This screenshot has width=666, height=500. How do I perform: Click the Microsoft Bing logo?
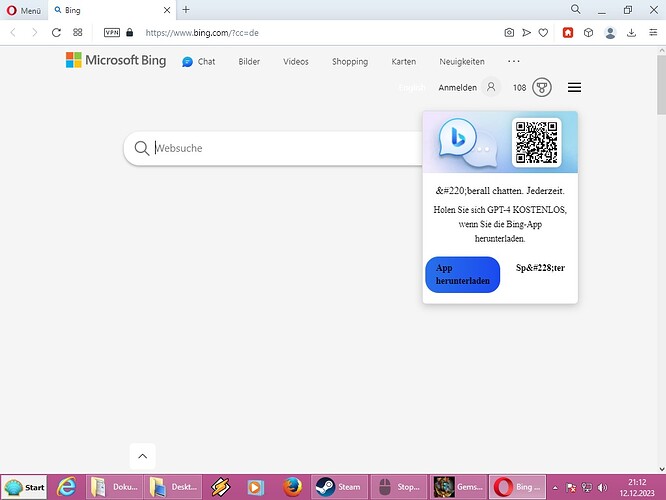click(x=116, y=60)
